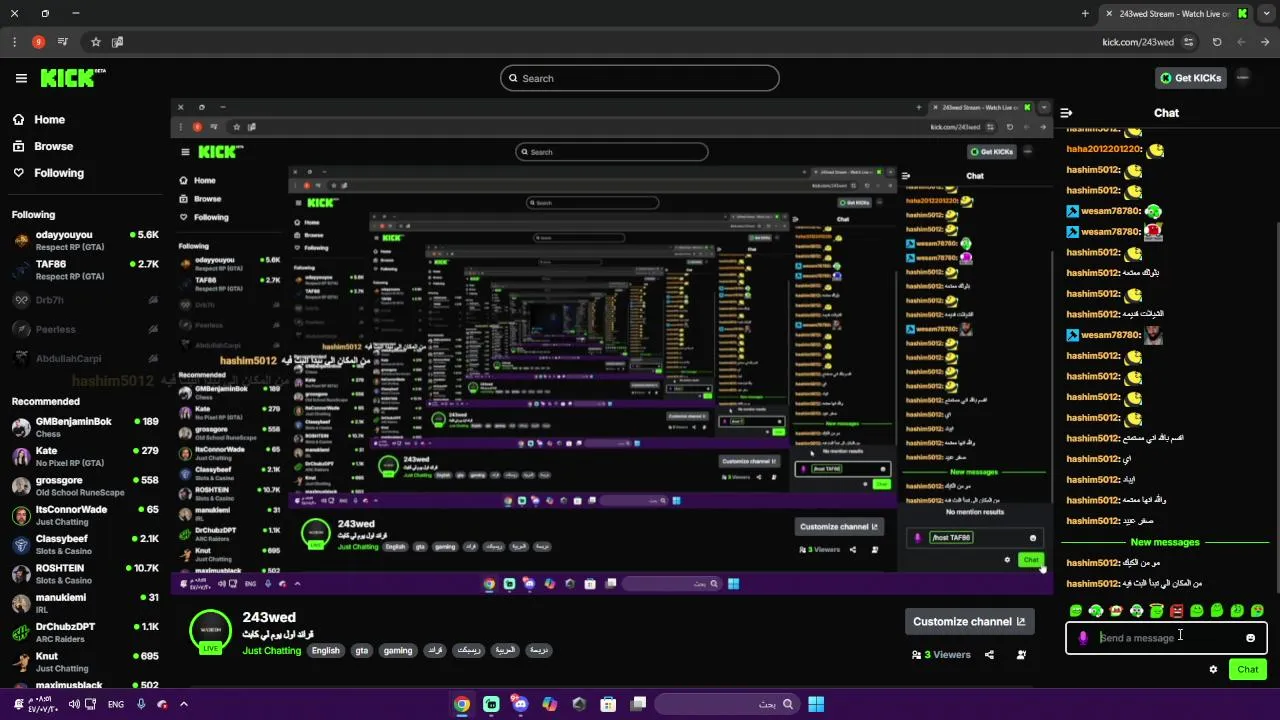Open ROSHTEIN Slots & Casino channel
Image resolution: width=1280 pixels, height=720 pixels.
pos(85,574)
